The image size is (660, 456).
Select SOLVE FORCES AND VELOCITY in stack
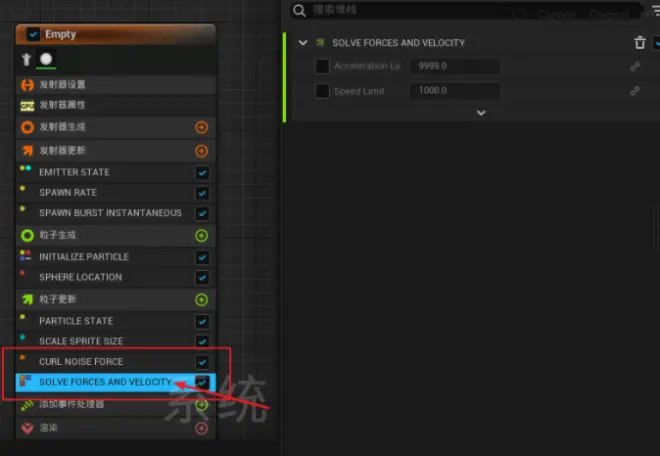(116, 382)
